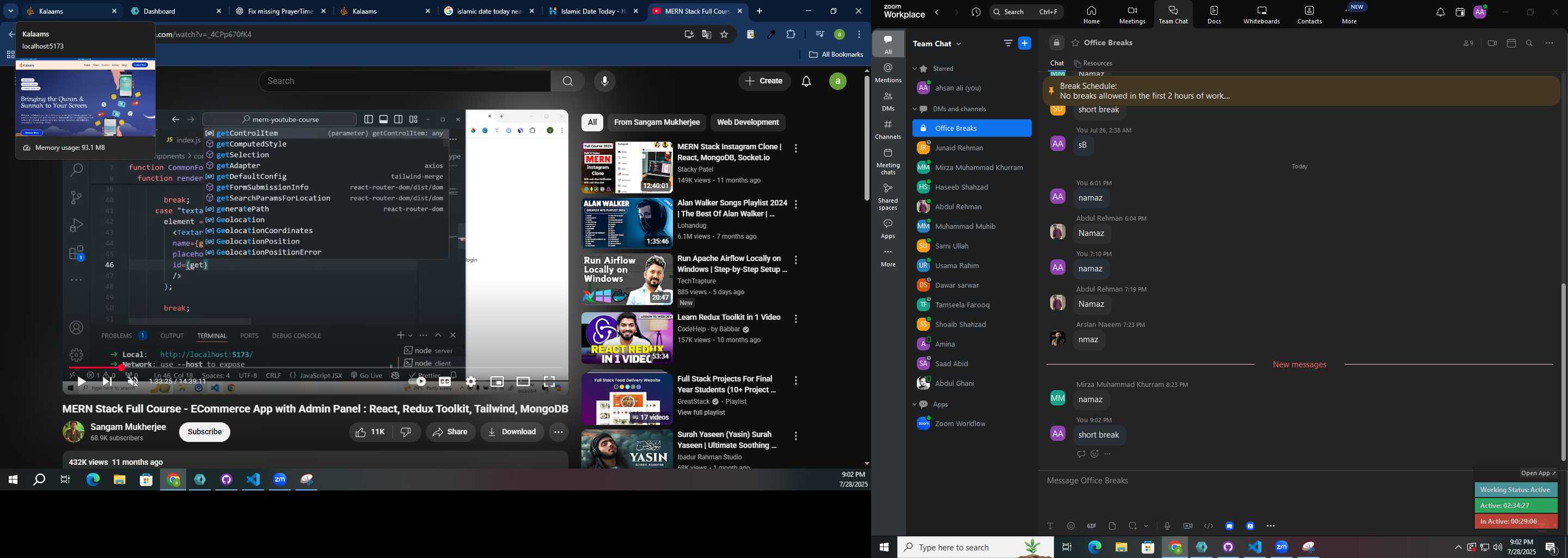The image size is (1568, 558).
Task: Select Web Development filter chip
Action: [748, 123]
